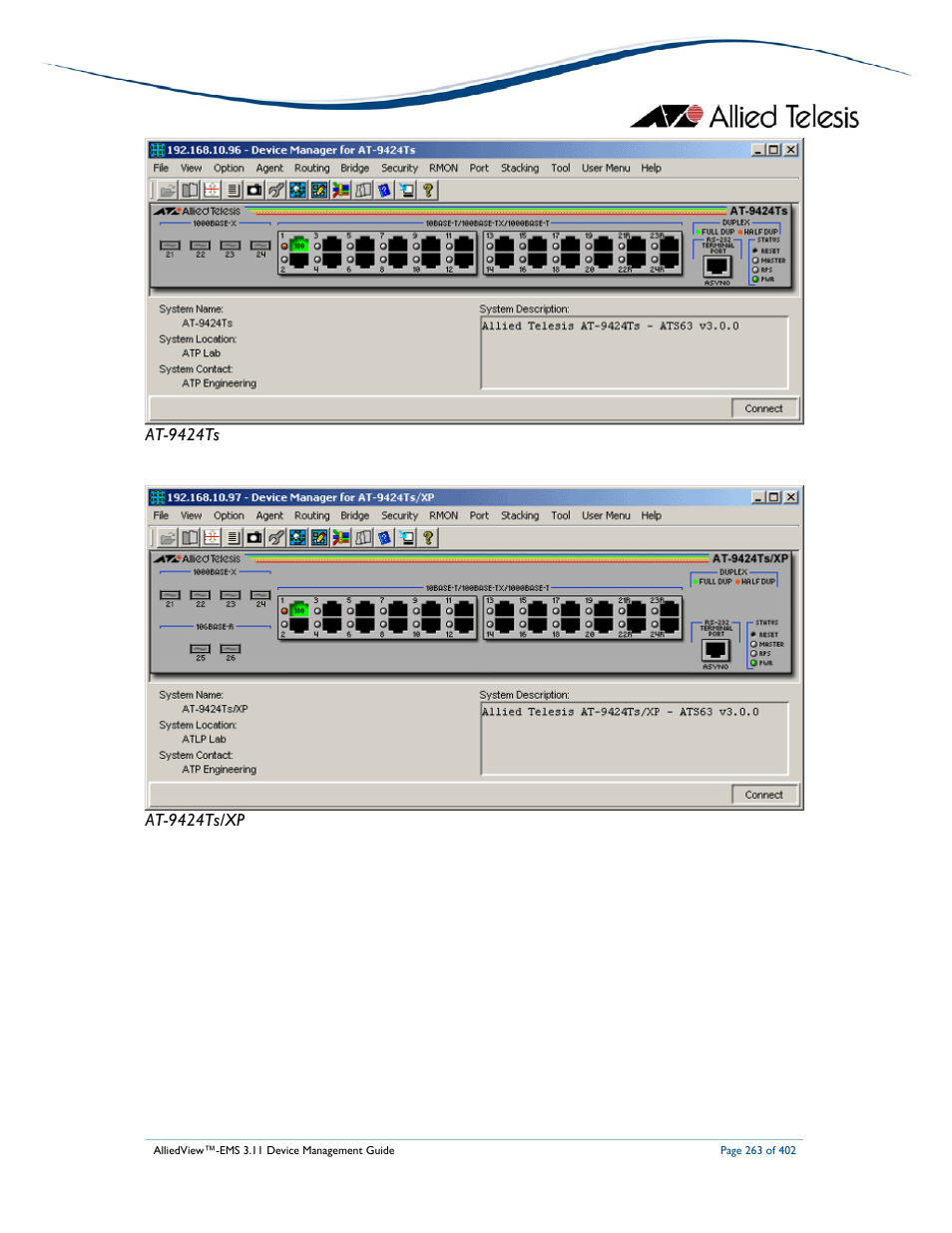Click the camera snapshot icon in 192.168.10.97 toolbar
This screenshot has width=952, height=1233.
pos(254,537)
